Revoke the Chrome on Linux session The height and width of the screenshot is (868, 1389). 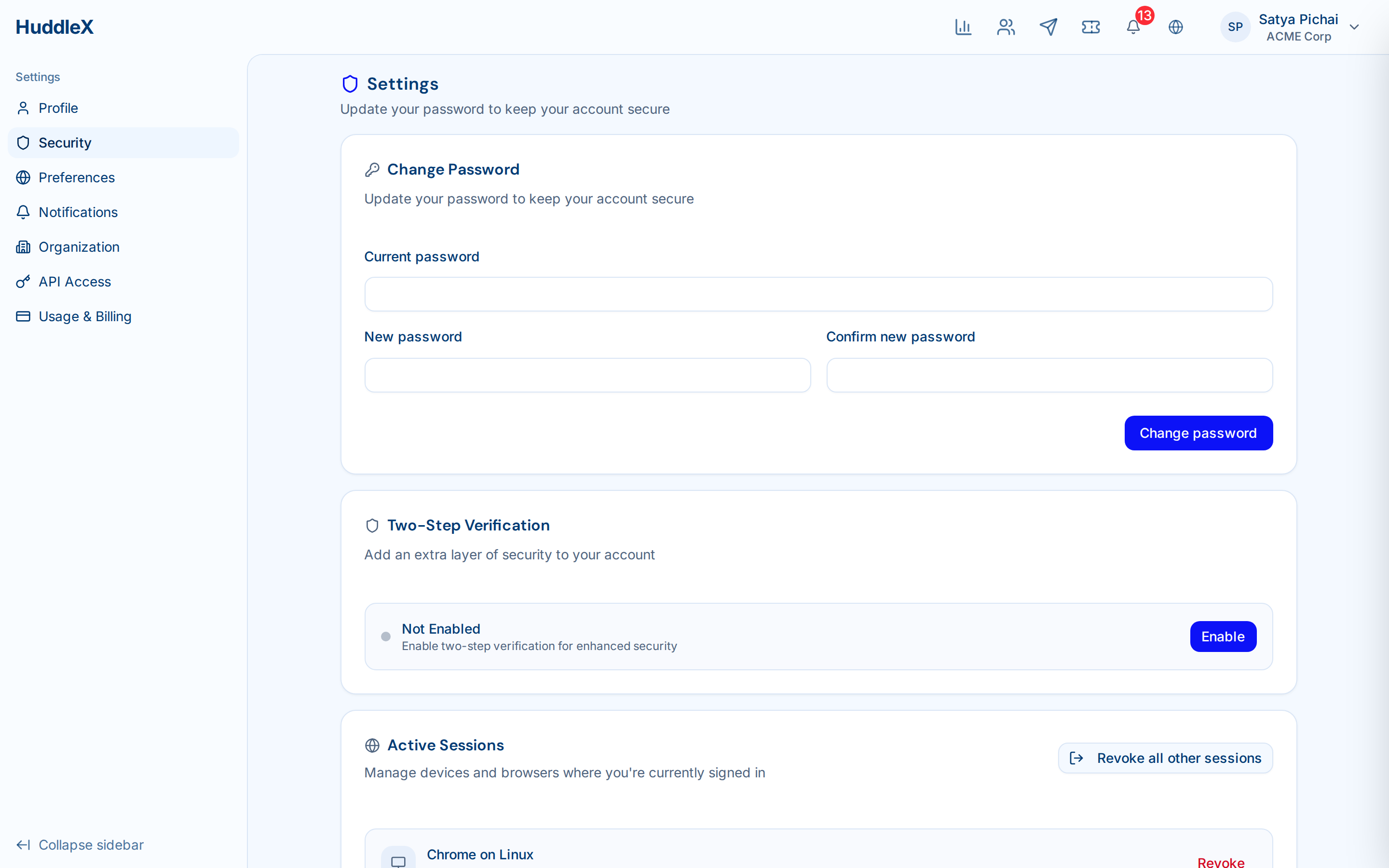[1221, 862]
